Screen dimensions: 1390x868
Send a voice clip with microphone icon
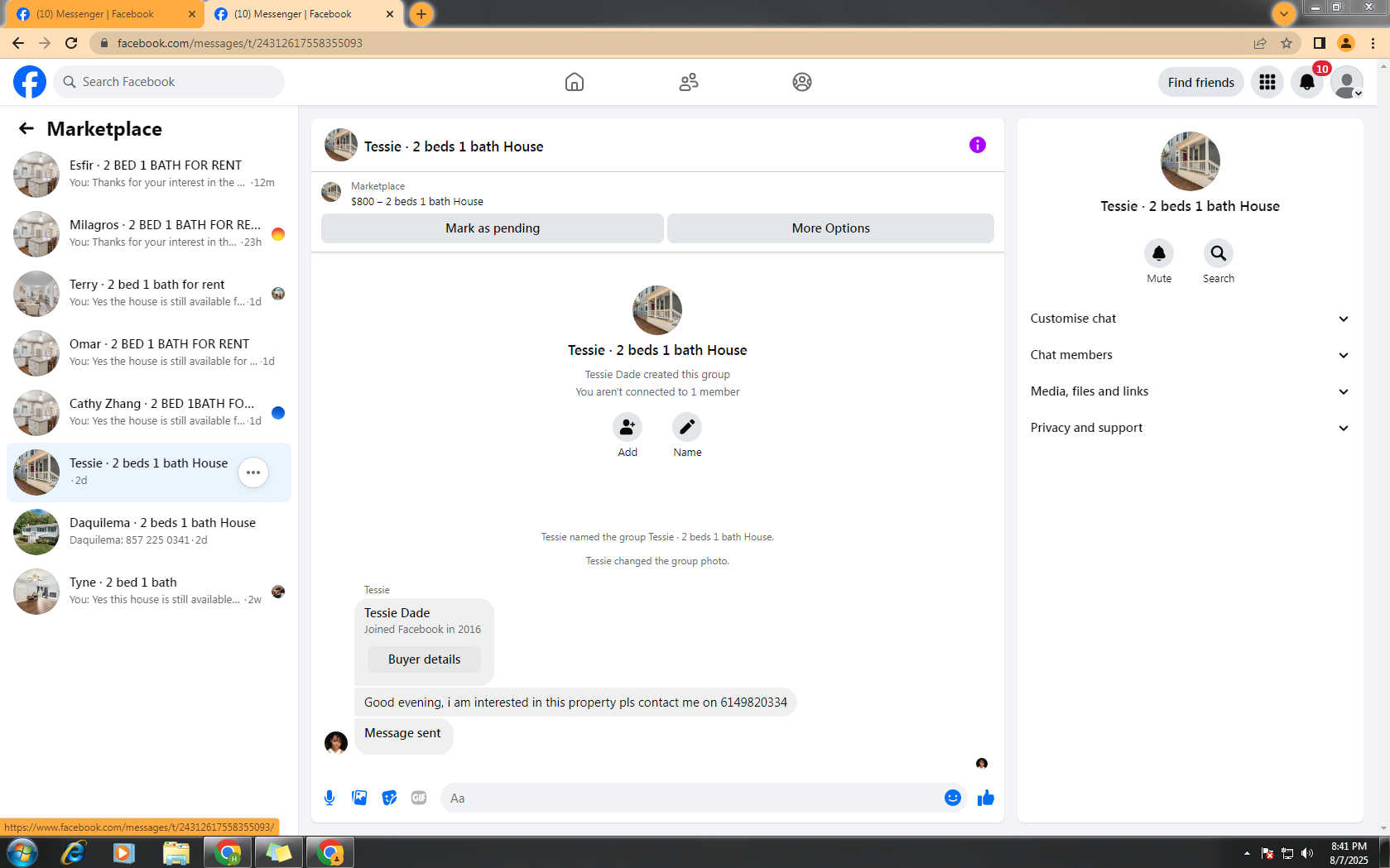329,798
